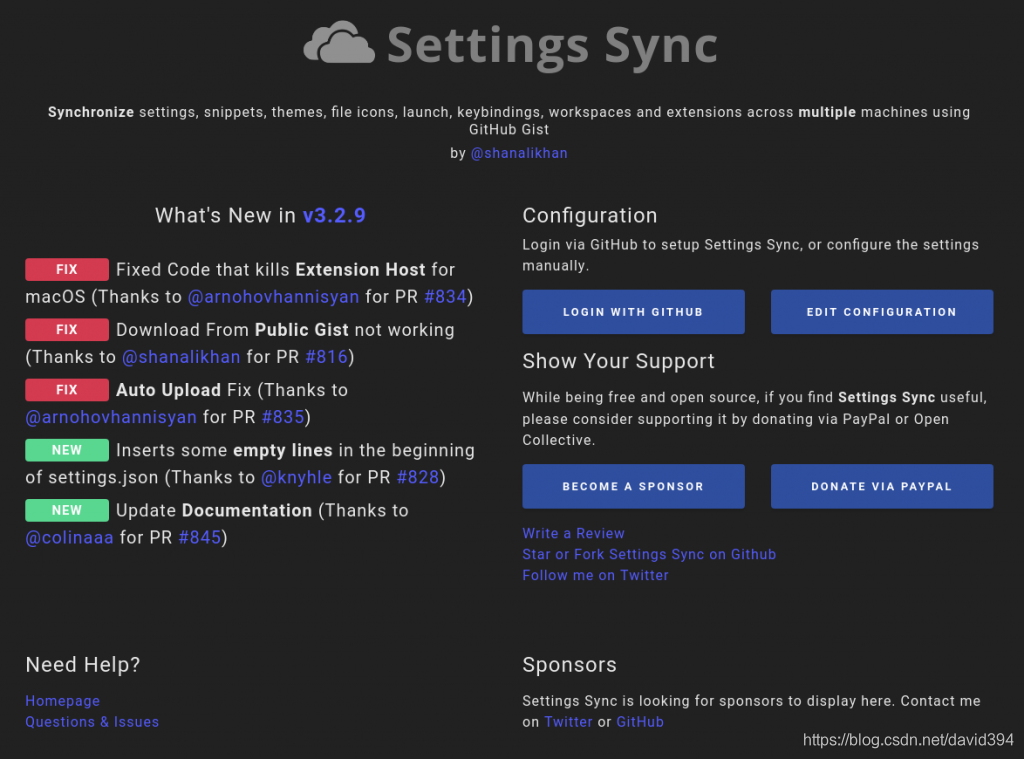Screen dimensions: 1024x759
Task: Open @knyhle contributor link
Action: [296, 477]
